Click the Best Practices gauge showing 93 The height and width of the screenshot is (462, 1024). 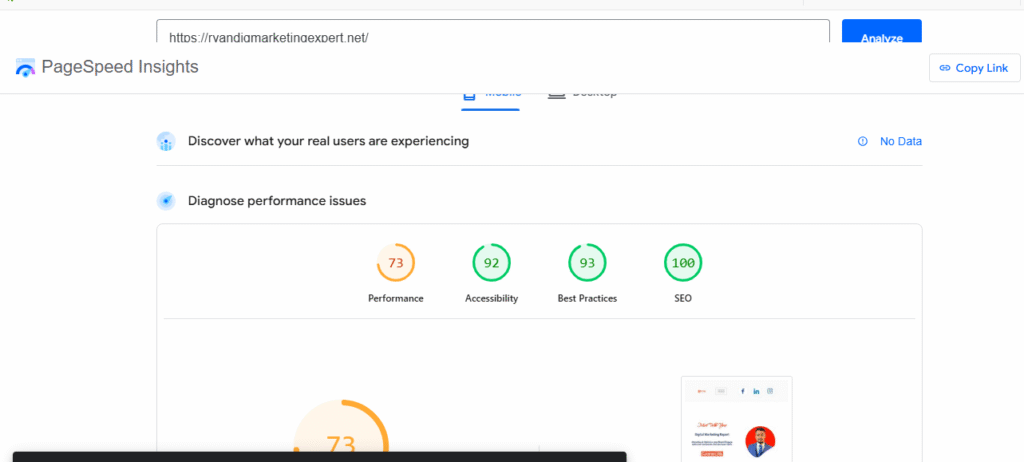tap(587, 263)
